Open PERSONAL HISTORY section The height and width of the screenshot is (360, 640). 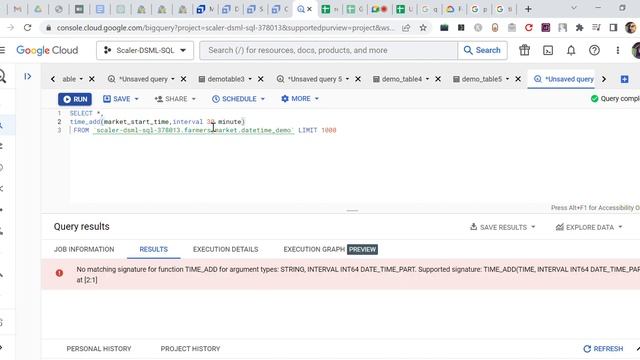(99, 349)
